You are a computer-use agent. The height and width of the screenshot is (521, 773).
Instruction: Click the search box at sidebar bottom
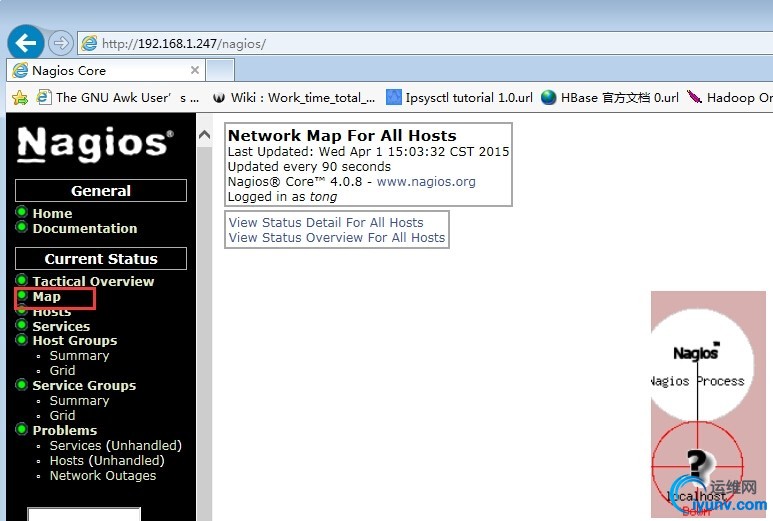(x=84, y=514)
